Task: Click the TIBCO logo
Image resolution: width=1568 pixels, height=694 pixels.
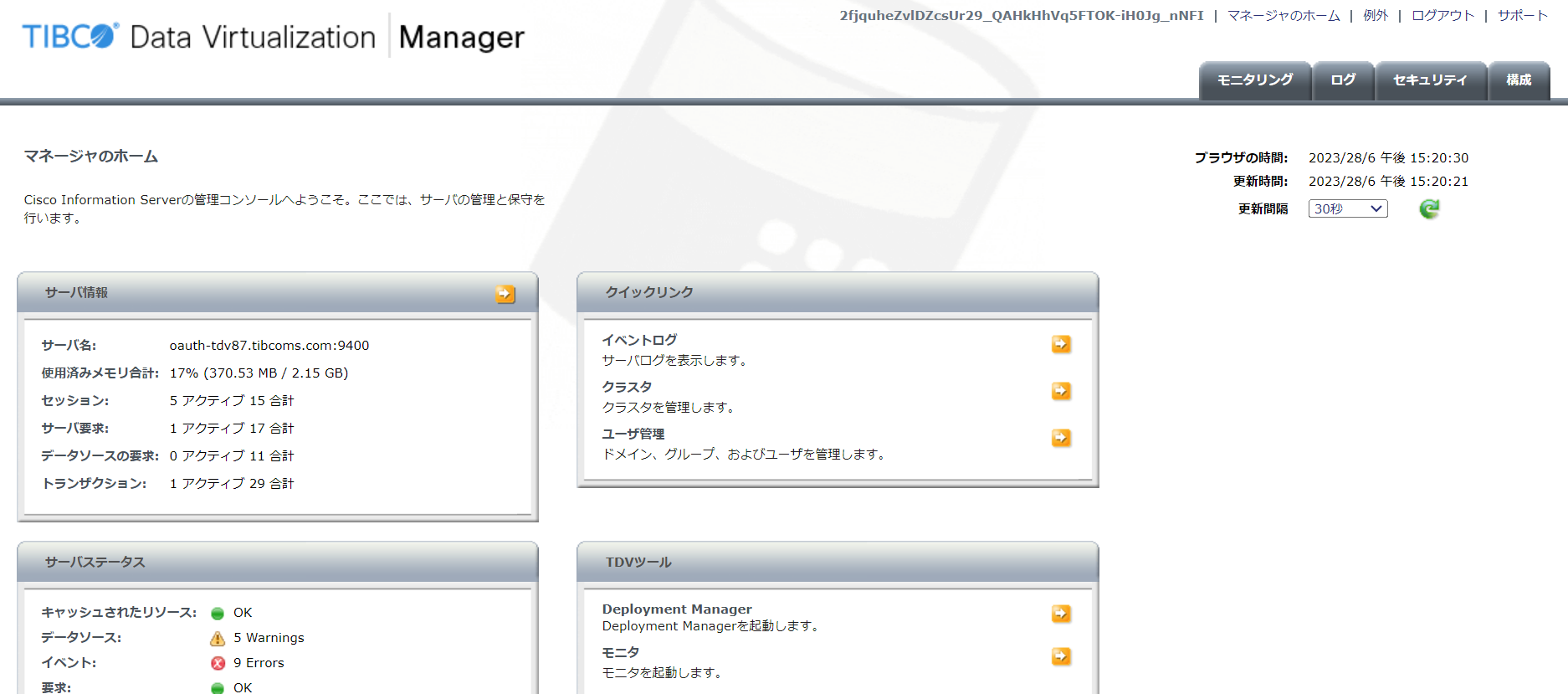Action: 71,37
